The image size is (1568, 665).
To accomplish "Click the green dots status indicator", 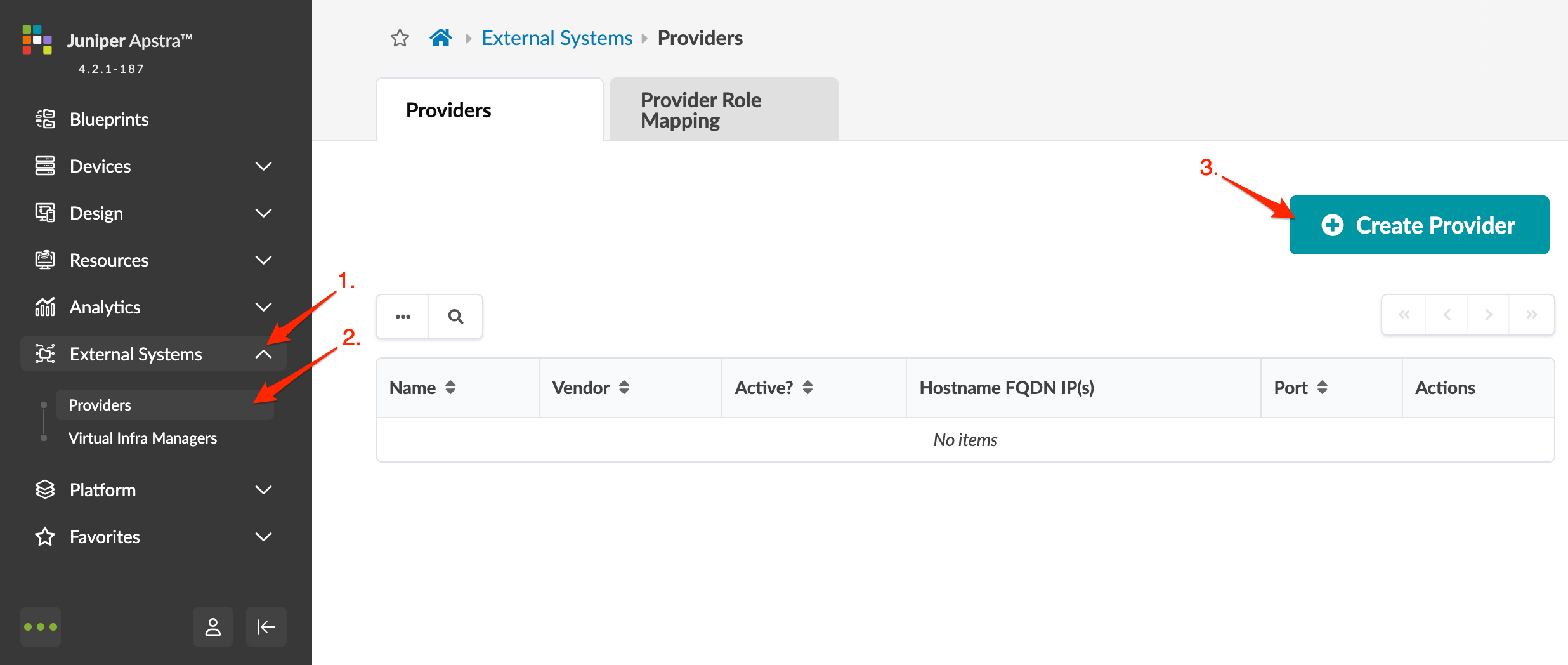I will coord(41,627).
